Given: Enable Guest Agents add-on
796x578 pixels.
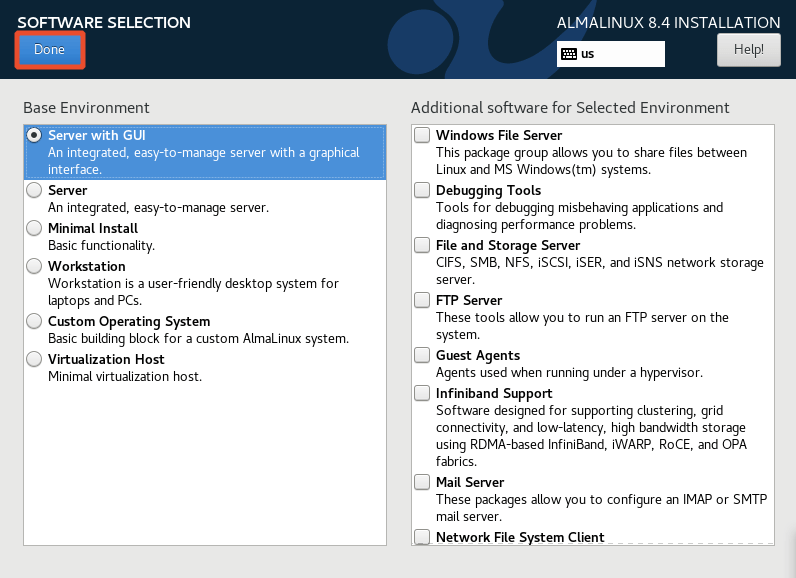Looking at the screenshot, I should (x=423, y=355).
